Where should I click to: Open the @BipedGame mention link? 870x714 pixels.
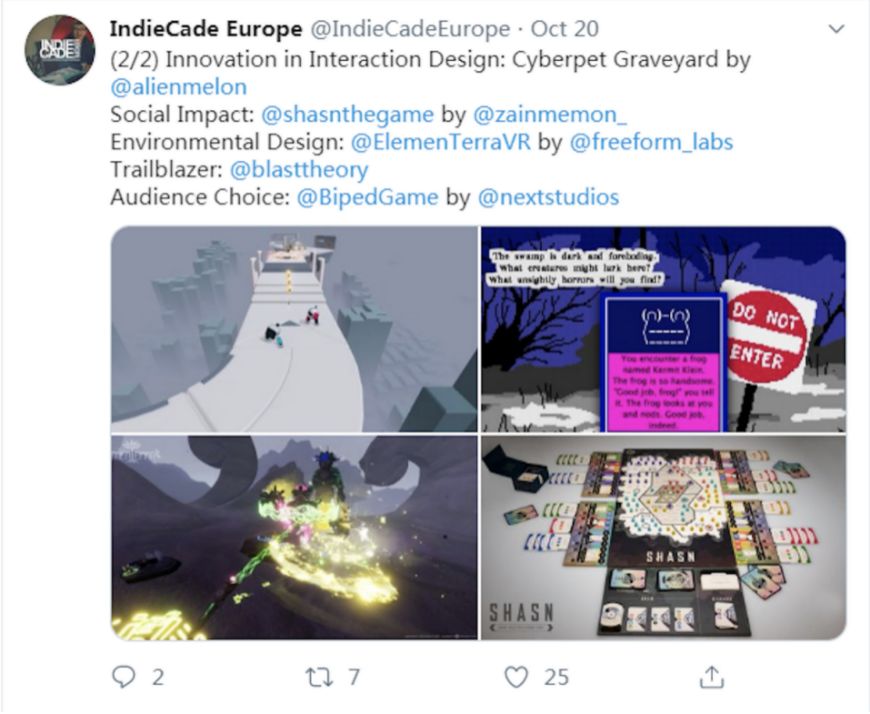point(367,197)
